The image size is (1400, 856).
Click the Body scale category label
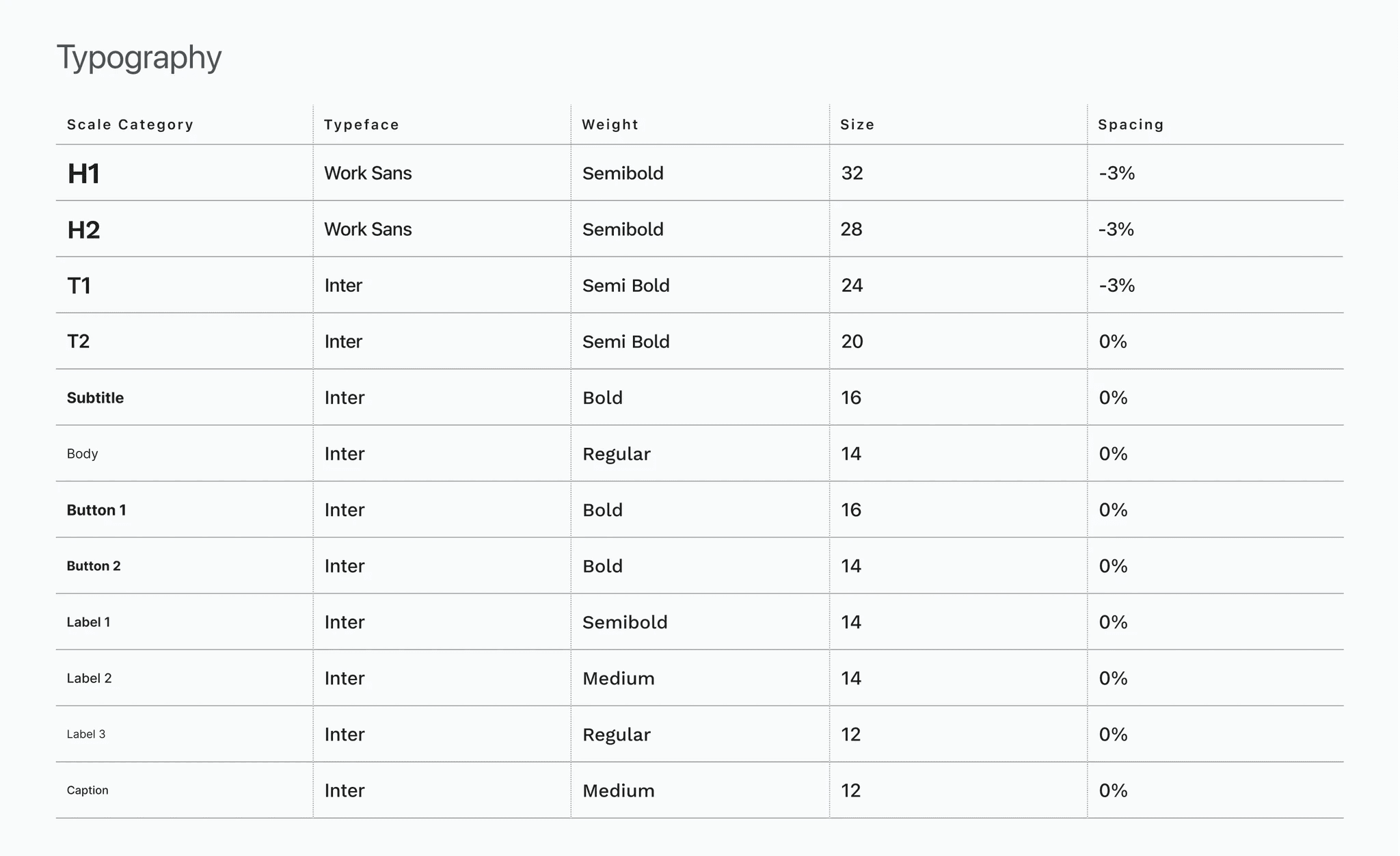click(x=82, y=454)
